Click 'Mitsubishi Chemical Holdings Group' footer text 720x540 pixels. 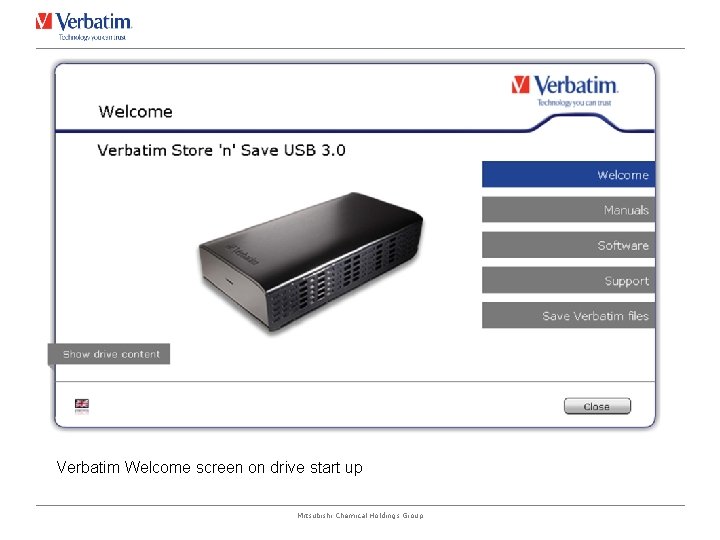(x=360, y=516)
